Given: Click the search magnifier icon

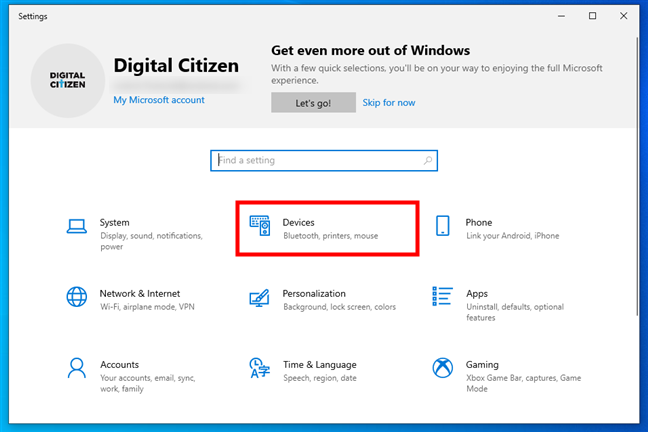Looking at the screenshot, I should 428,160.
